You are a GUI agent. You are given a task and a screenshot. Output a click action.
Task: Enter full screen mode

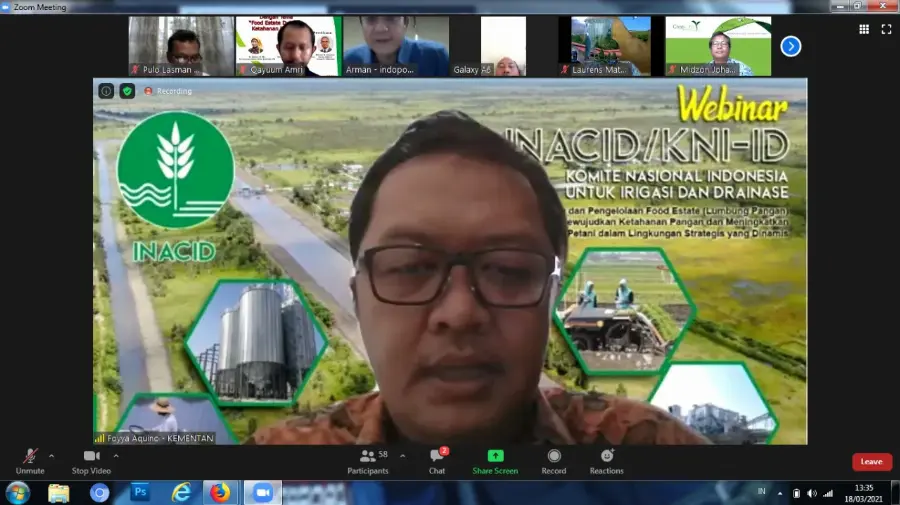click(886, 29)
